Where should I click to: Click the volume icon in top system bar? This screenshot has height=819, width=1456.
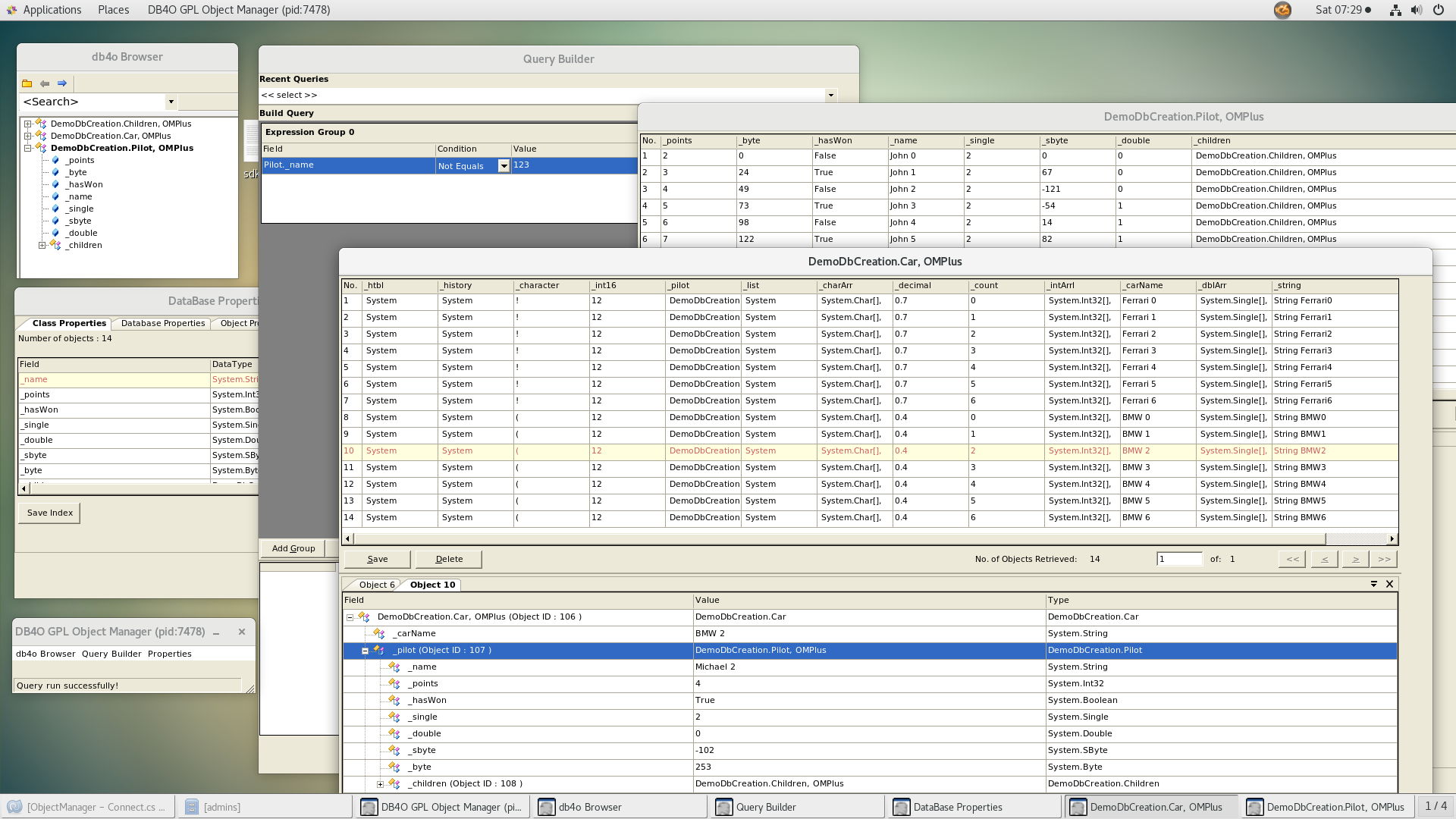(1416, 10)
